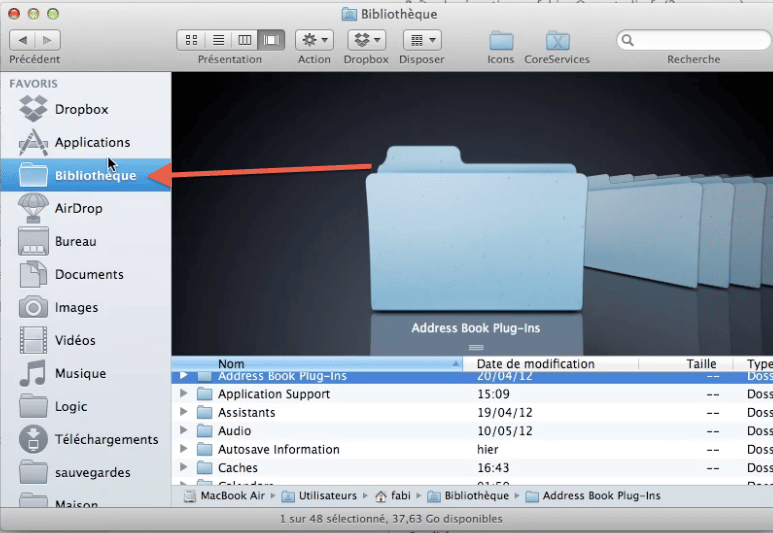
Task: Open sauvegardes folder in the sidebar
Action: pyautogui.click(x=86, y=472)
